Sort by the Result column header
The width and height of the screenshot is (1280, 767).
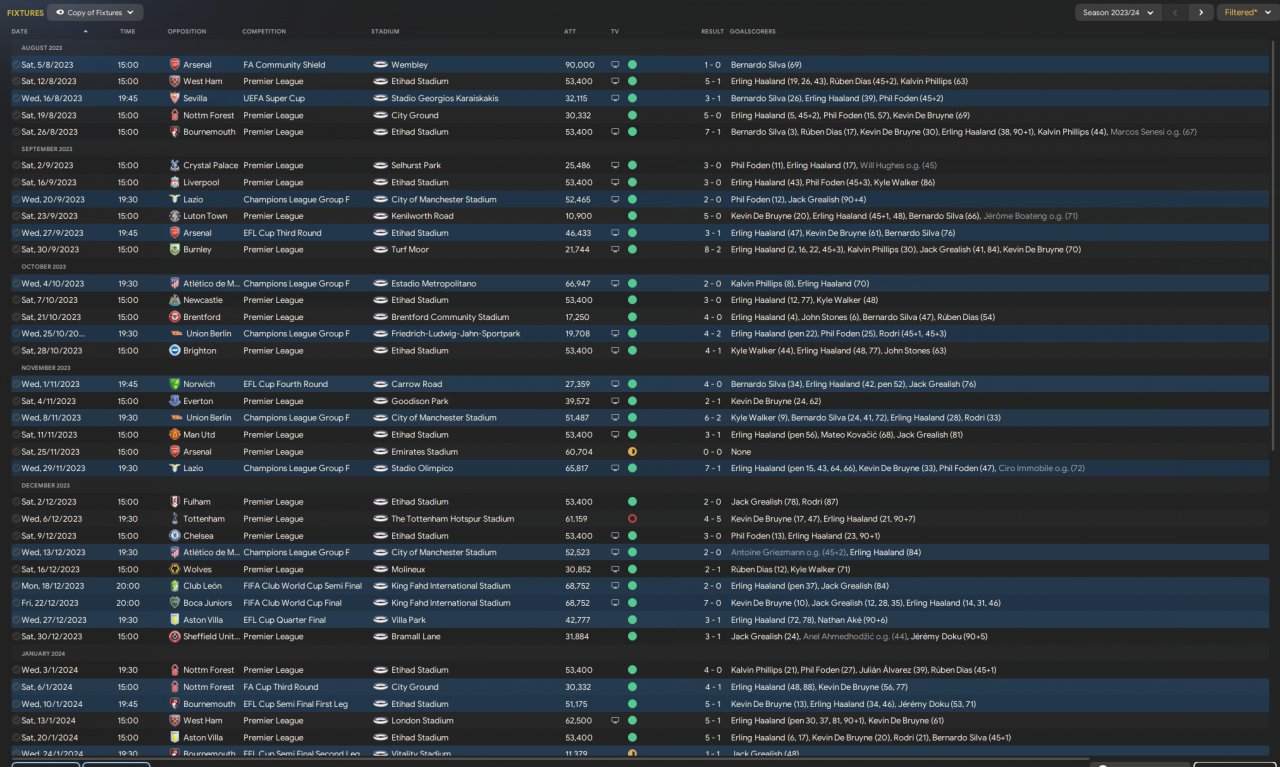712,31
